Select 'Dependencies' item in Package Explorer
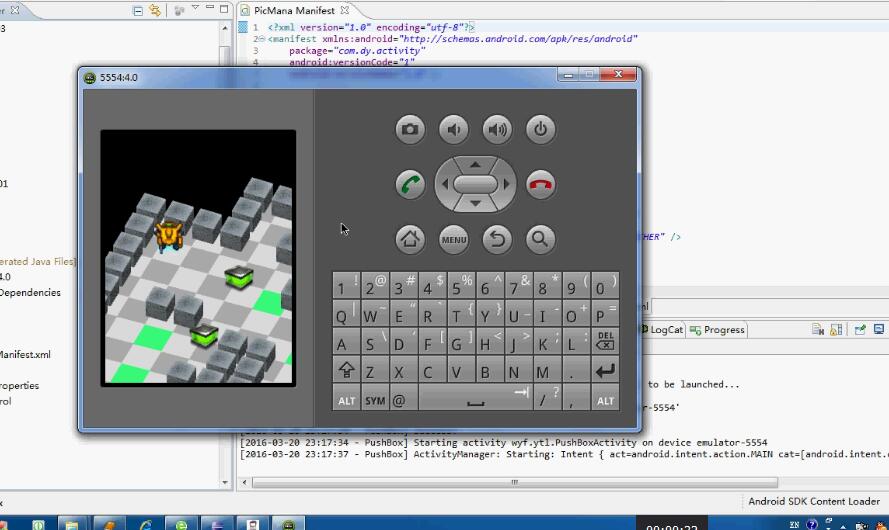 [29, 292]
